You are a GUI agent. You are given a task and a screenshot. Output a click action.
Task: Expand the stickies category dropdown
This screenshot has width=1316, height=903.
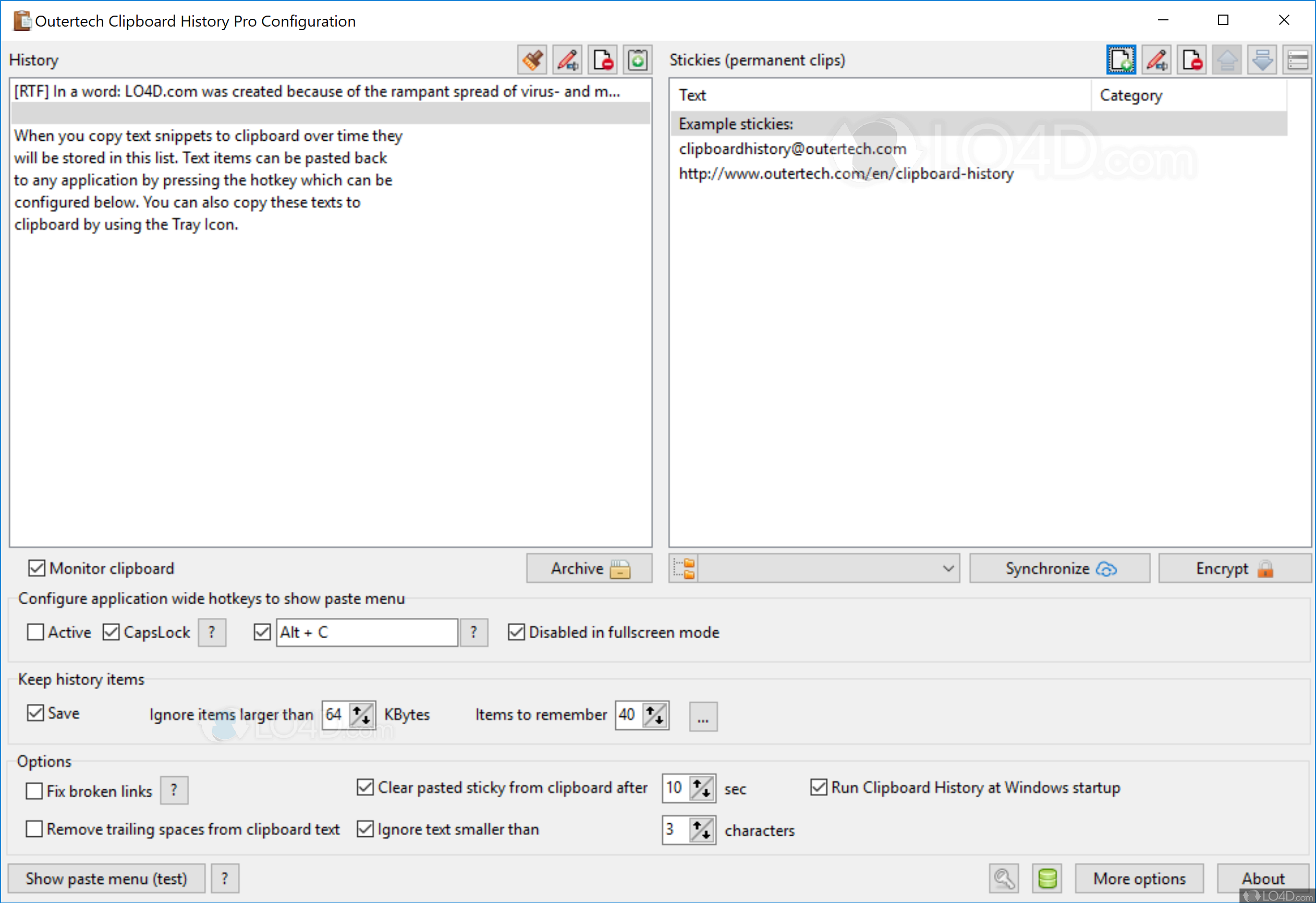pos(947,568)
